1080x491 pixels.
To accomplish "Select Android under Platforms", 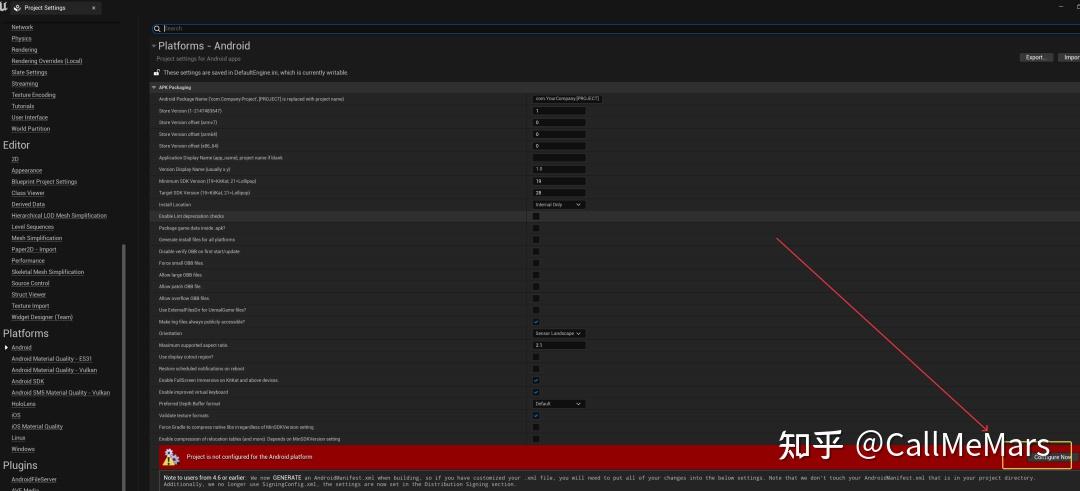I will coord(21,348).
